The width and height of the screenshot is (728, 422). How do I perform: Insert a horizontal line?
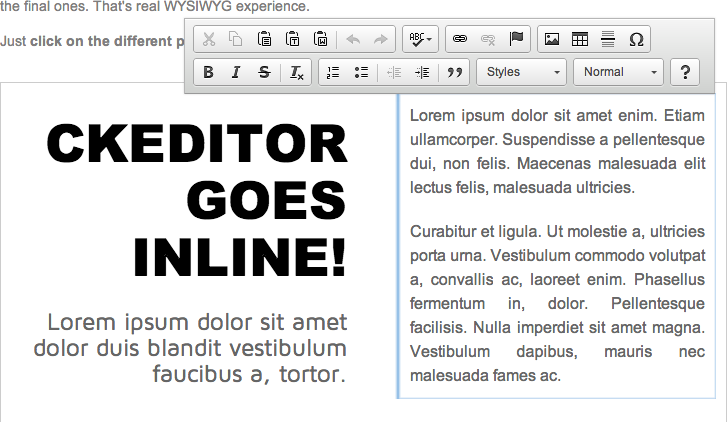point(608,39)
